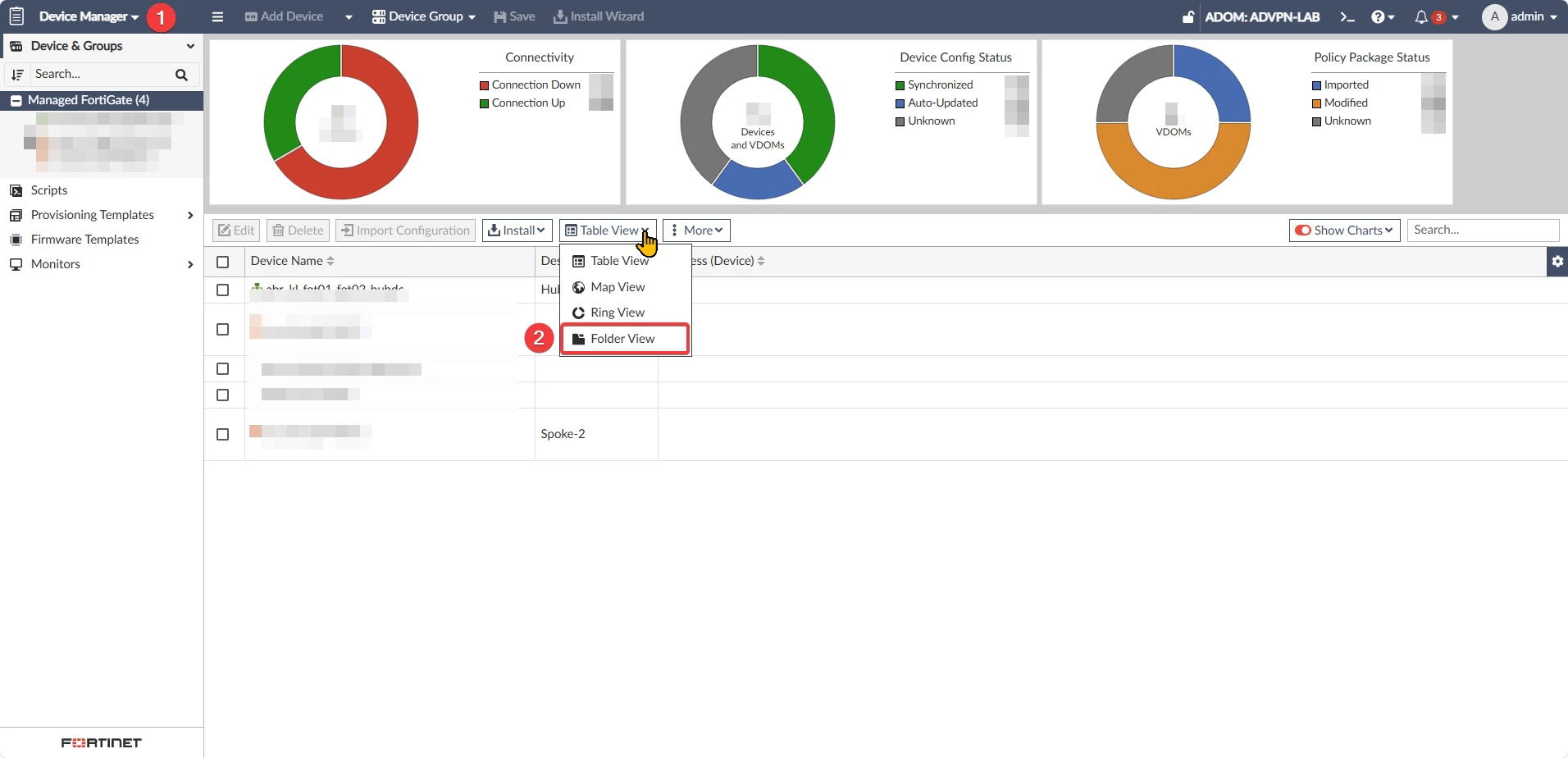
Task: Click the Edit button
Action: point(236,231)
